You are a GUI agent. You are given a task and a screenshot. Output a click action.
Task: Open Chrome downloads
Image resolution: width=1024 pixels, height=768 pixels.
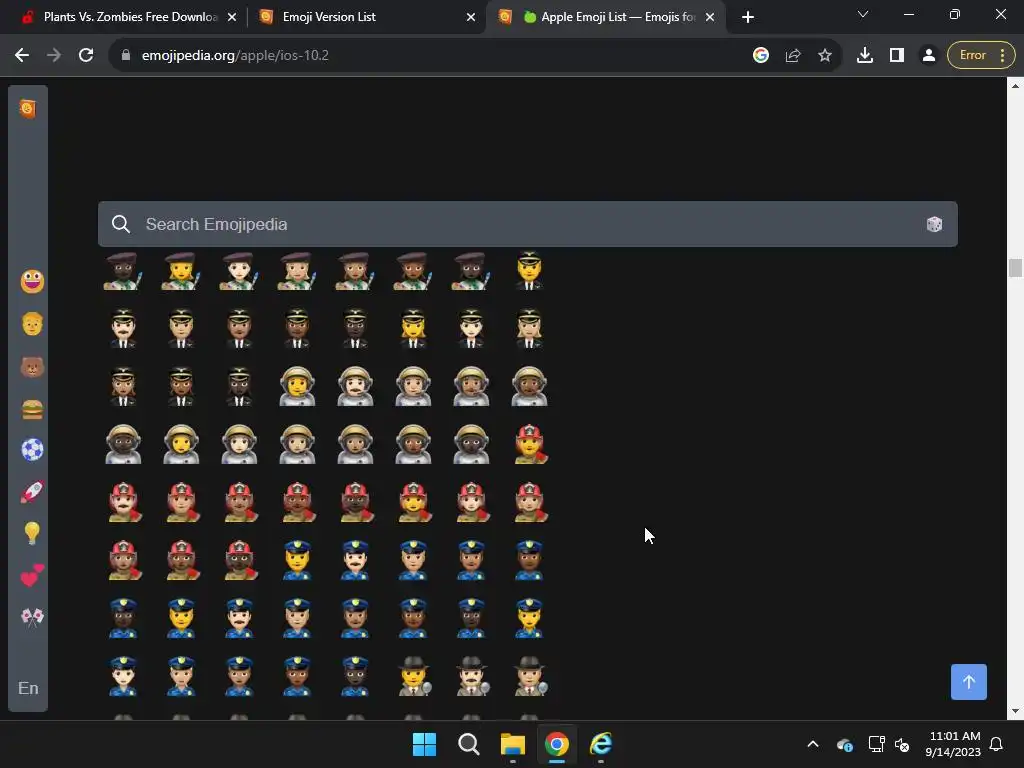(x=865, y=56)
